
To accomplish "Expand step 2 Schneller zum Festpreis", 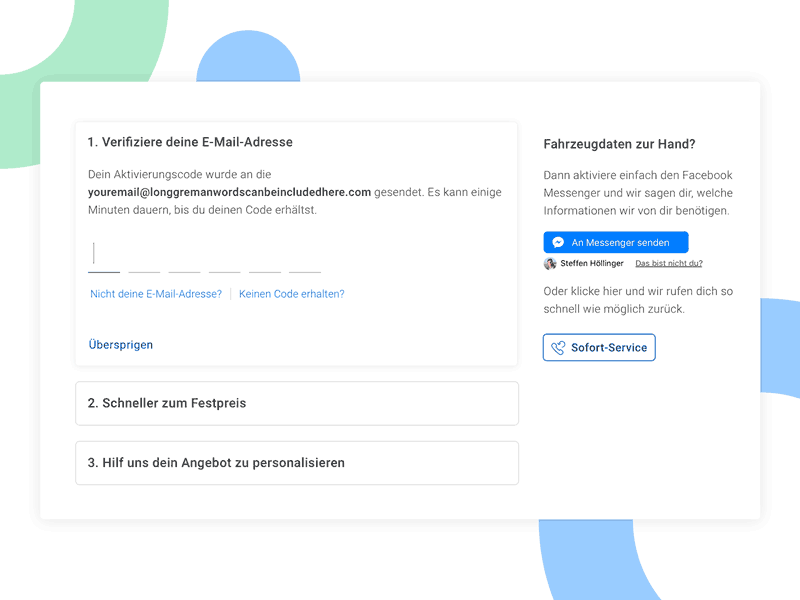I will point(297,403).
